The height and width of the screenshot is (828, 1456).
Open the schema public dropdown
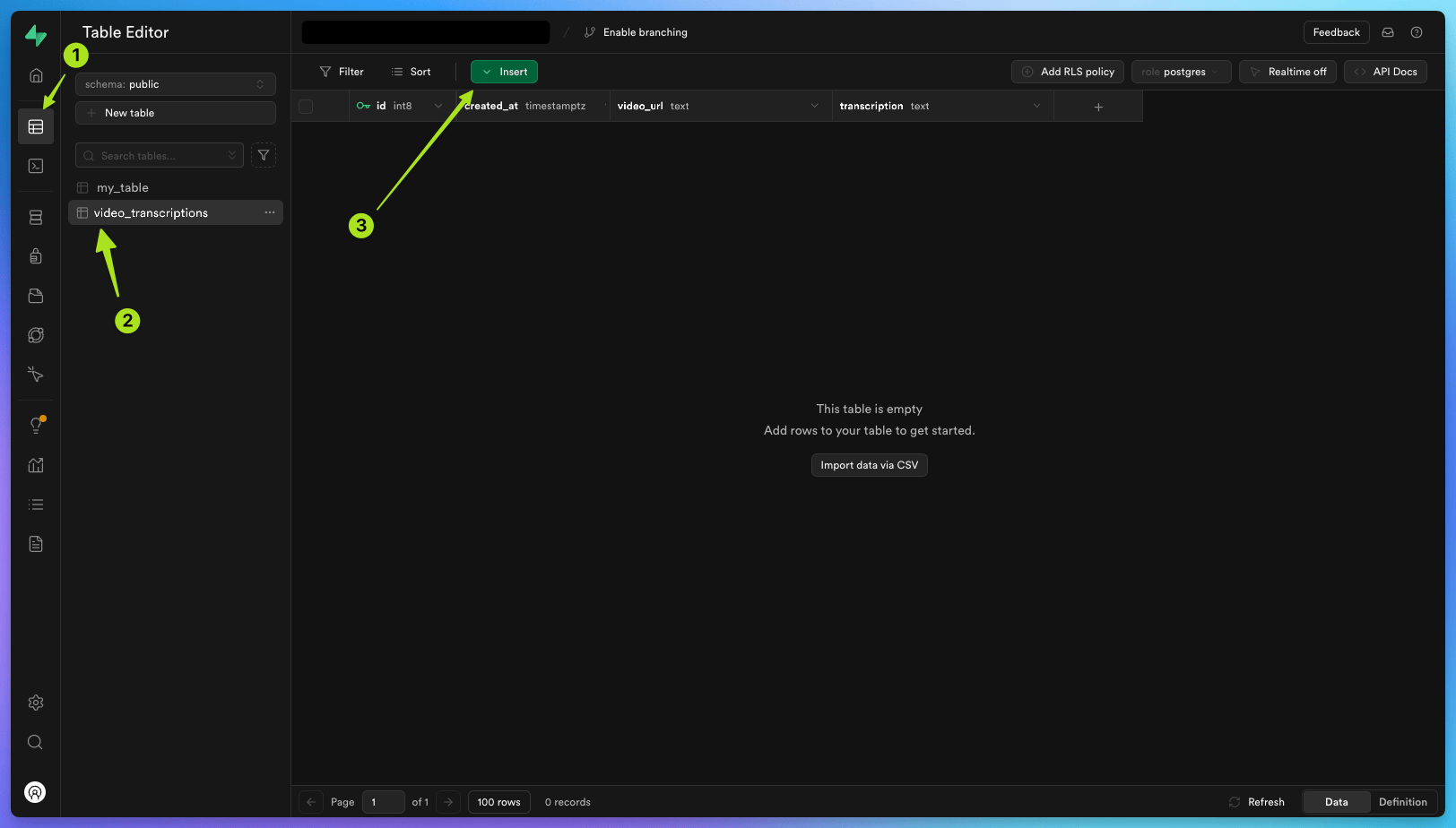176,84
